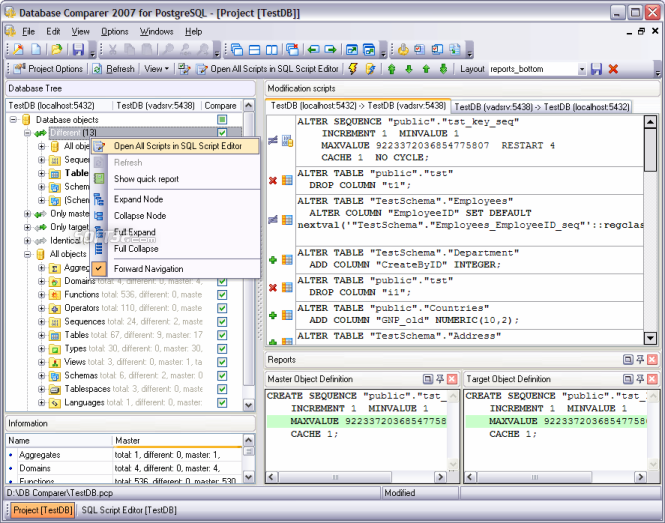This screenshot has width=665, height=523.
Task: Click the Modification scripts scroll down arrow
Action: [x=650, y=338]
